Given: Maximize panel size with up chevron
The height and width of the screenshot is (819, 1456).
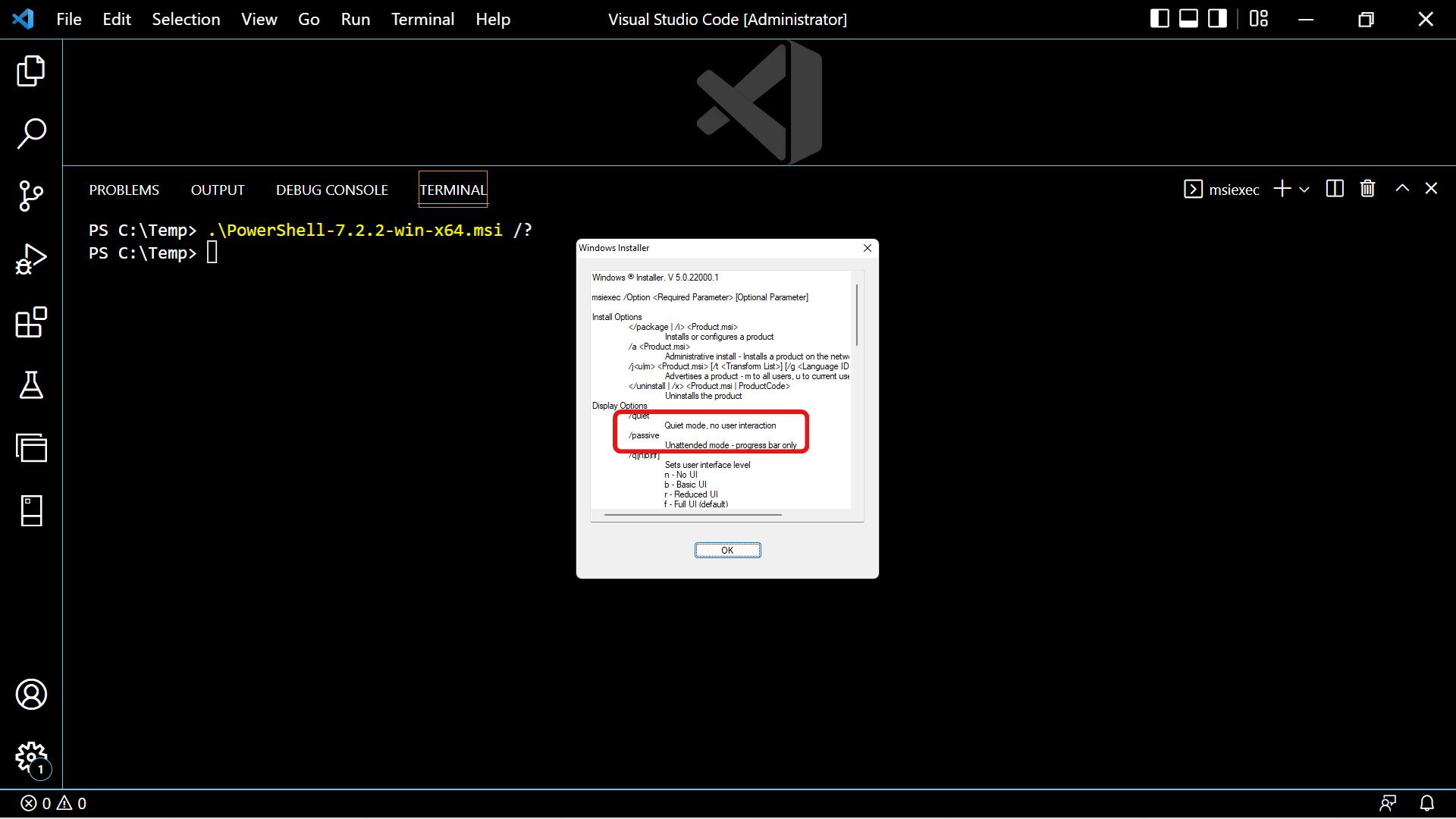Looking at the screenshot, I should [x=1402, y=189].
